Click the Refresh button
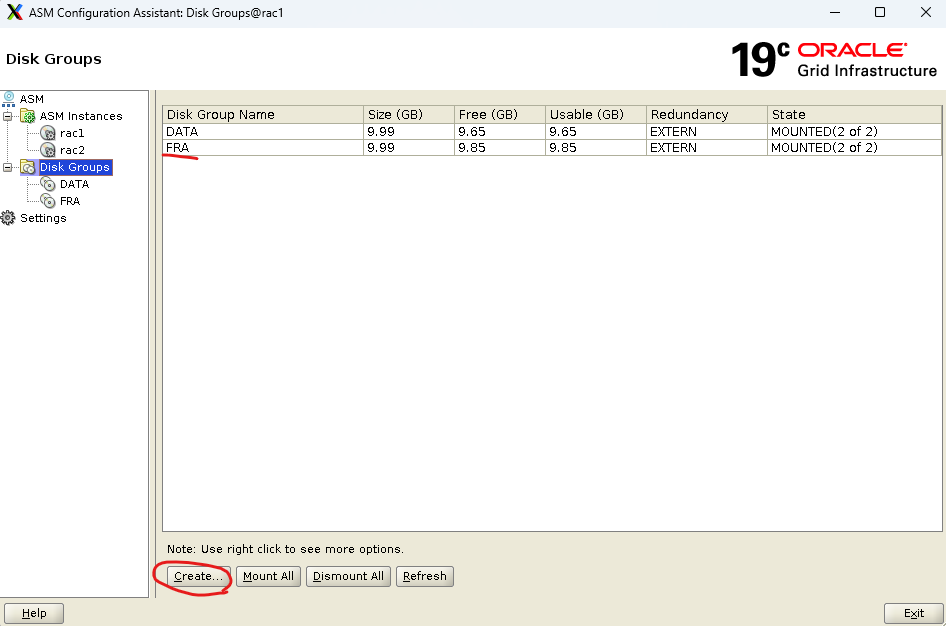This screenshot has height=626, width=946. 425,576
